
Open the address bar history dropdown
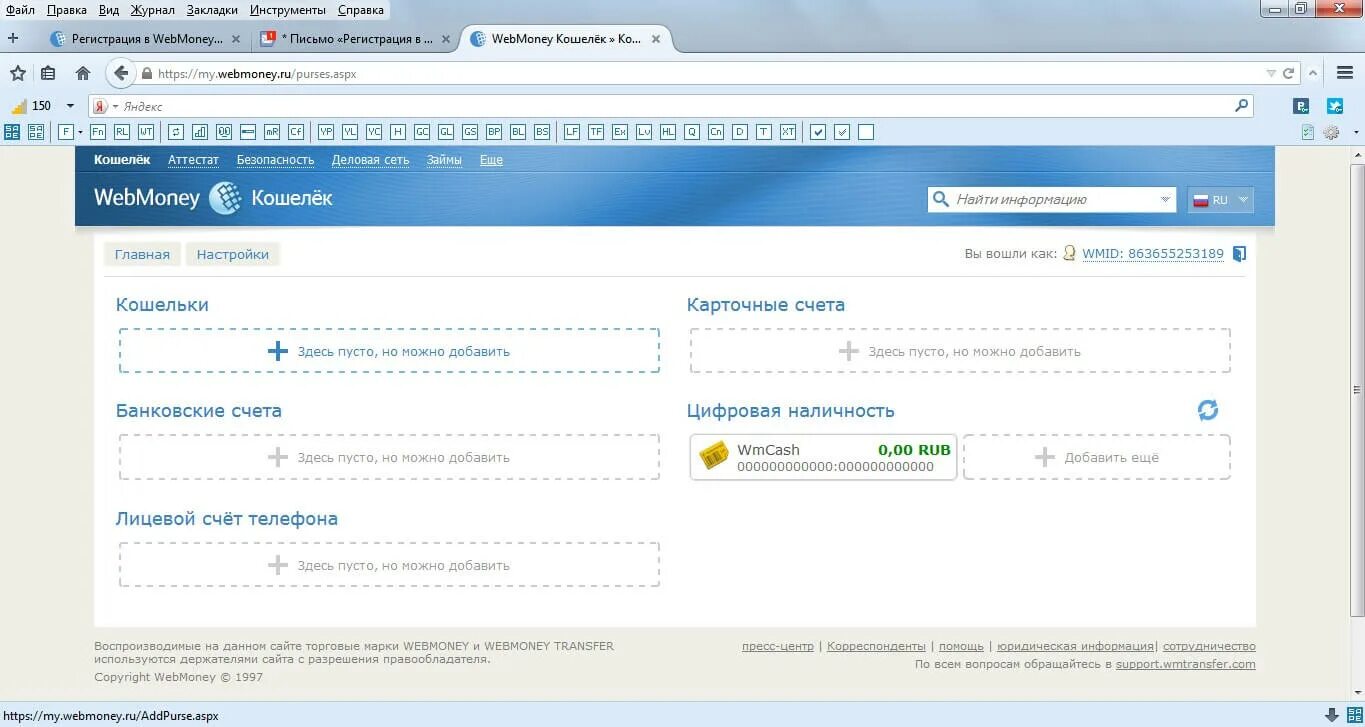coord(1271,73)
